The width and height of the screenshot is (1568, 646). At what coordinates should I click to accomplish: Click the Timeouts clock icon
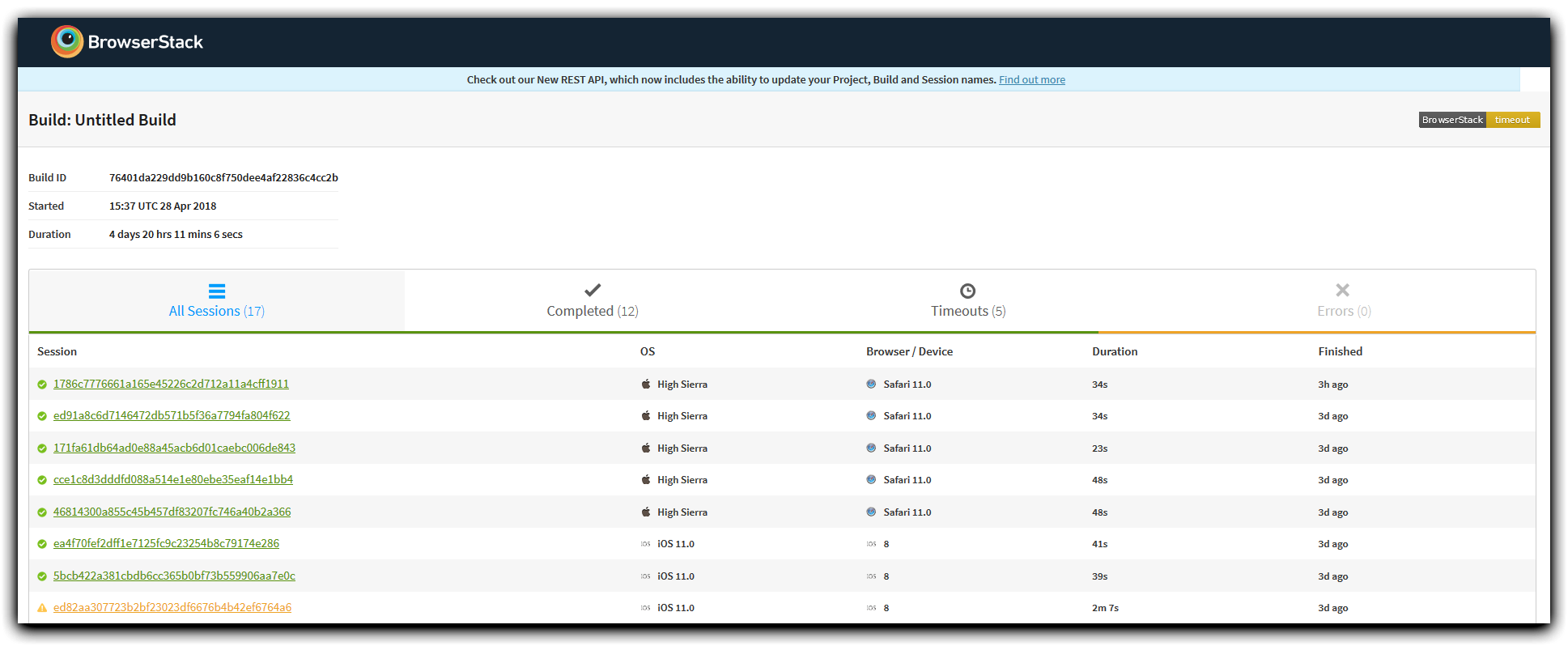coord(967,291)
